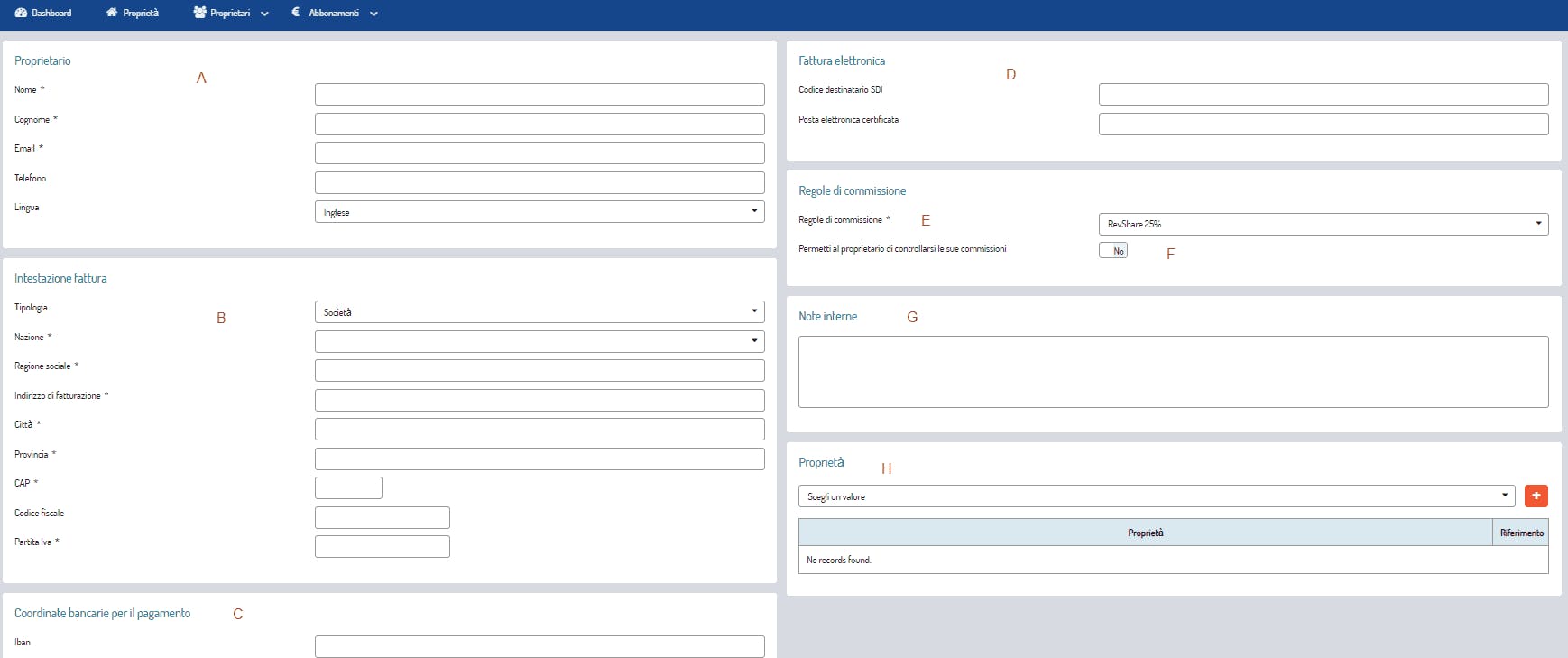Image resolution: width=1568 pixels, height=658 pixels.
Task: Expand the 'Scegli un valore' property selector
Action: (1155, 496)
